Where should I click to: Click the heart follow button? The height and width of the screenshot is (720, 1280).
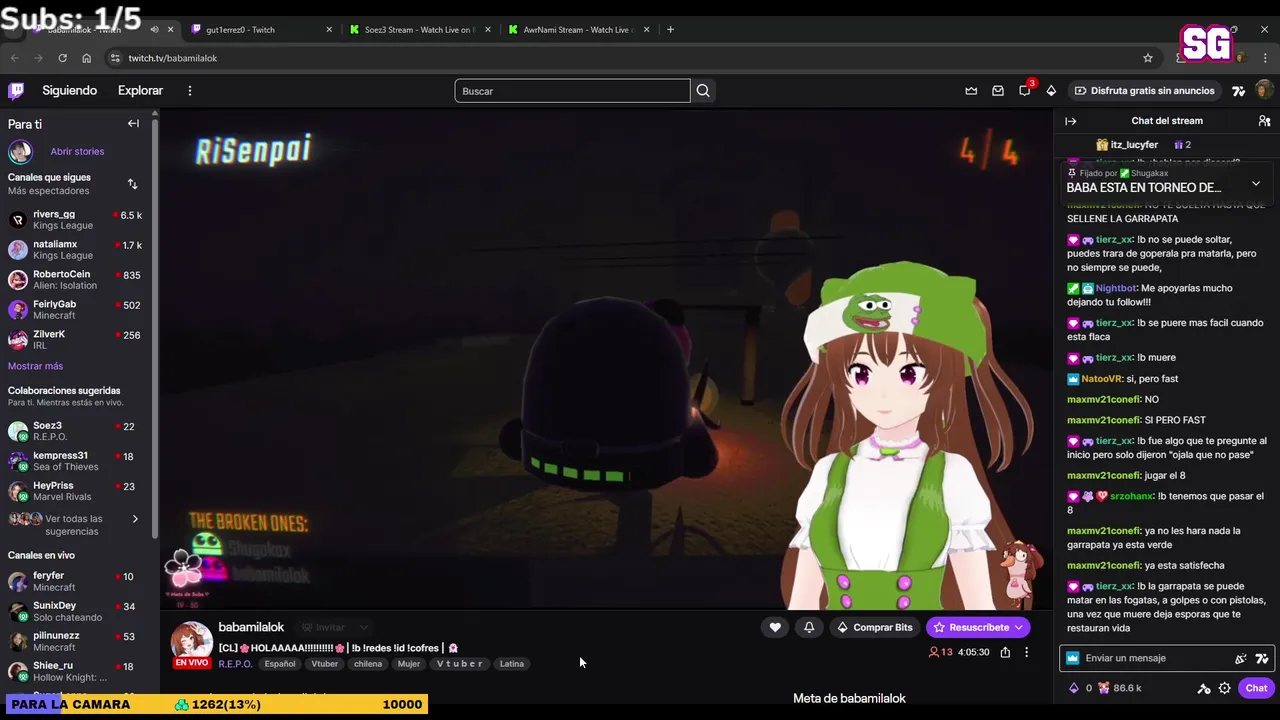pyautogui.click(x=775, y=627)
